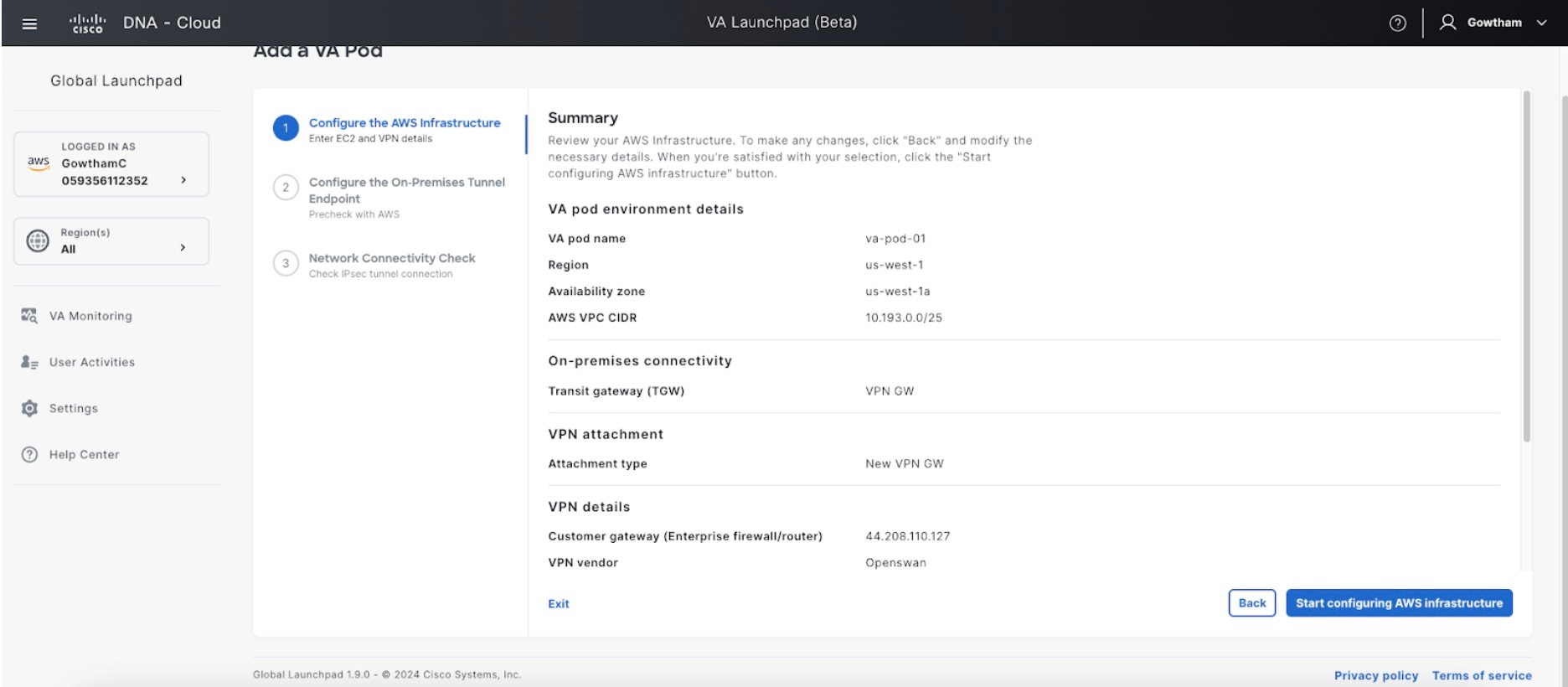Click the VA Launchpad (Beta) title

(781, 23)
